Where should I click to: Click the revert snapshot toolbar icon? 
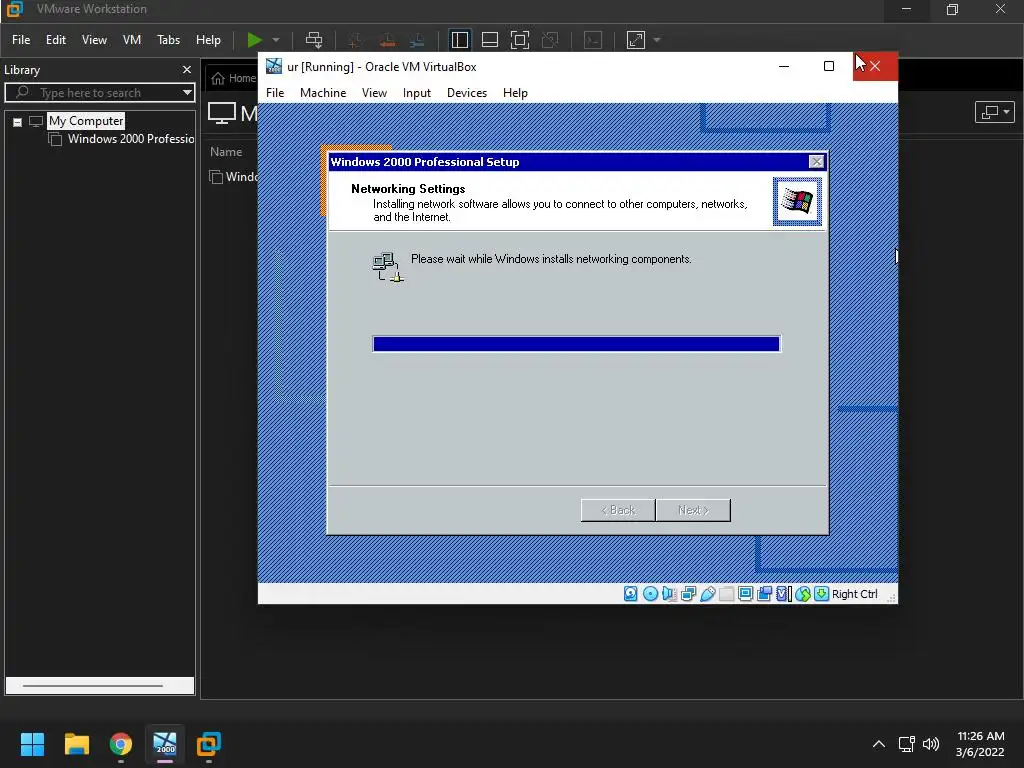[x=387, y=40]
